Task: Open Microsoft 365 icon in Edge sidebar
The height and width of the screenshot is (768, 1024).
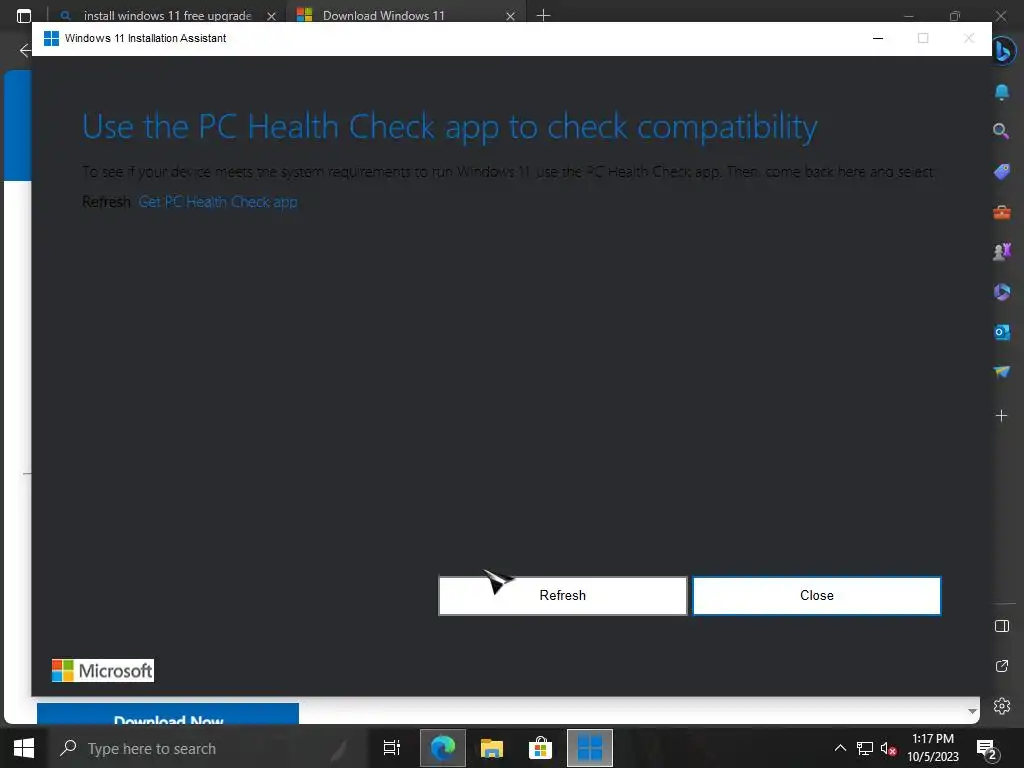Action: pos(1002,291)
